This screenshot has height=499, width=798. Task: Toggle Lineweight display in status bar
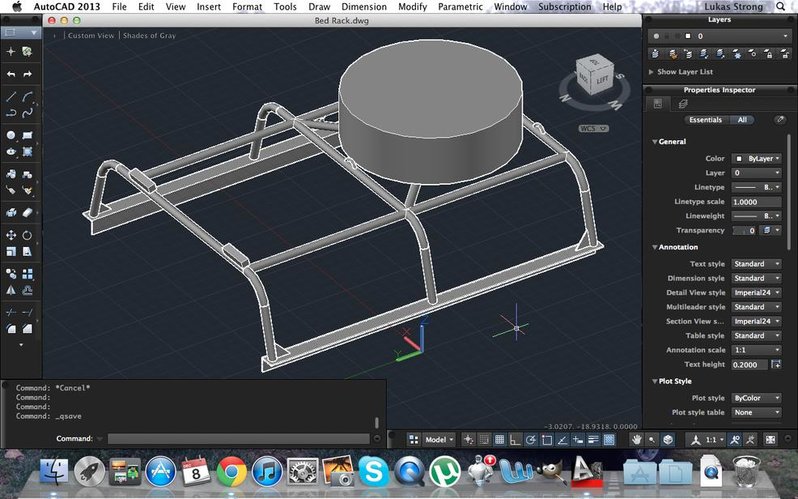click(x=593, y=439)
